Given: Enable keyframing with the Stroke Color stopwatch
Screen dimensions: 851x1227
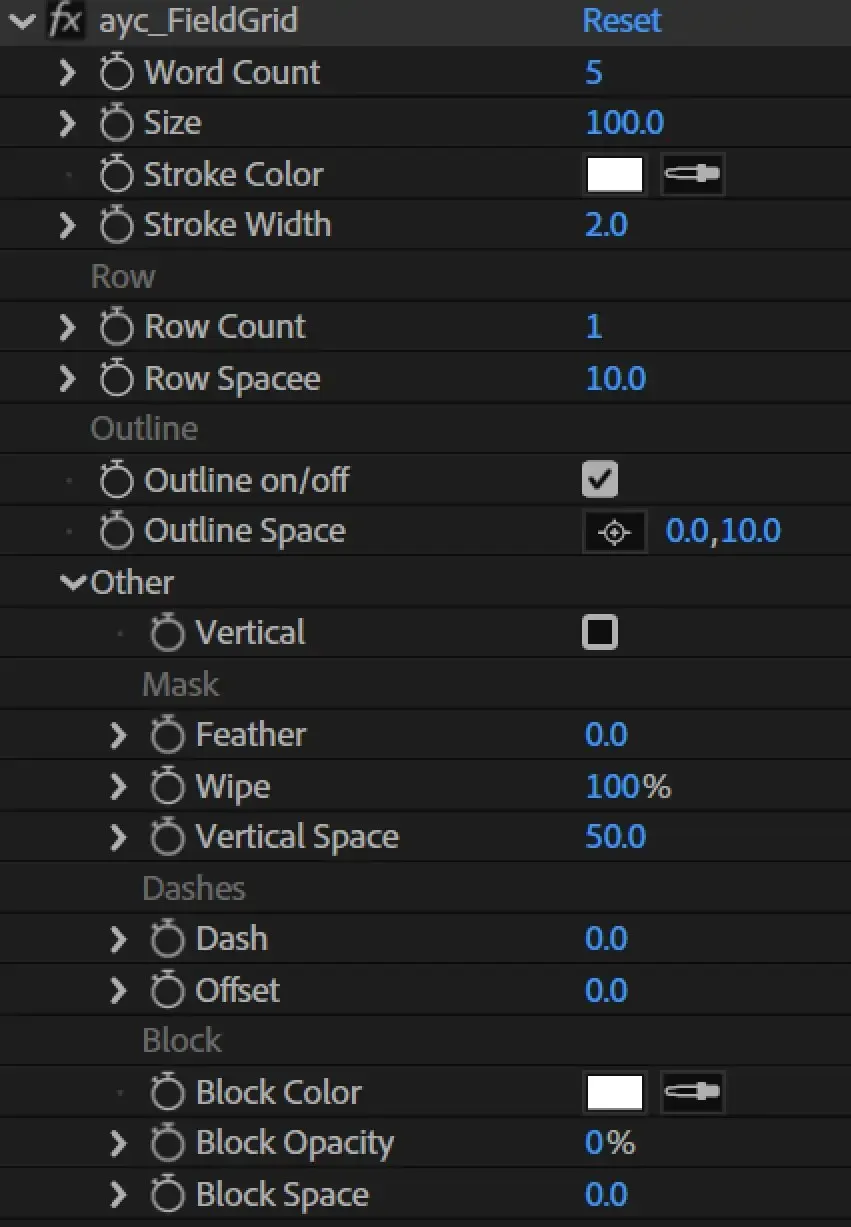Looking at the screenshot, I should coord(117,175).
